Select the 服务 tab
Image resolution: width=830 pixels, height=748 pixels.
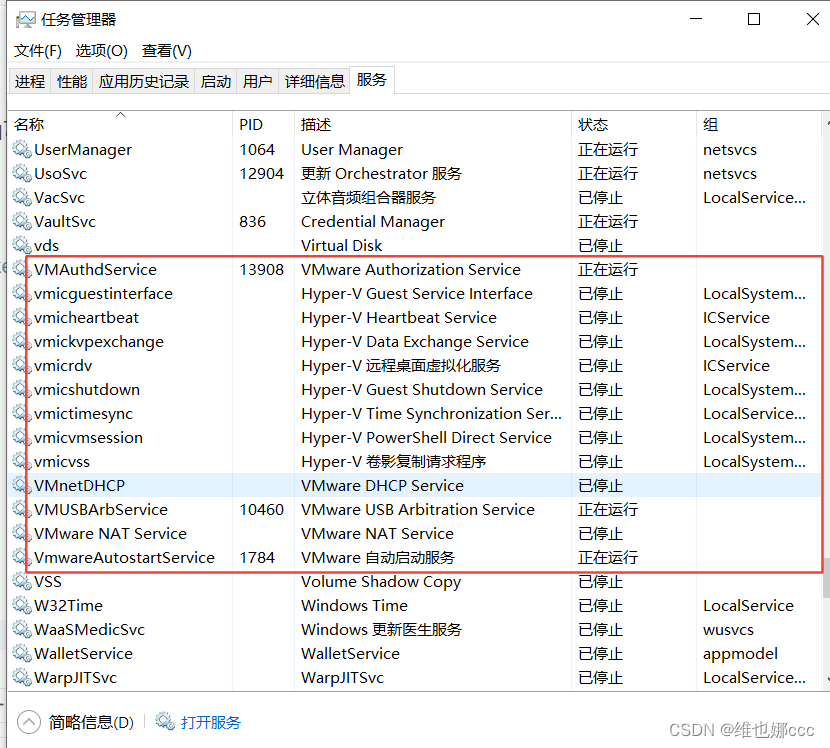pos(372,80)
